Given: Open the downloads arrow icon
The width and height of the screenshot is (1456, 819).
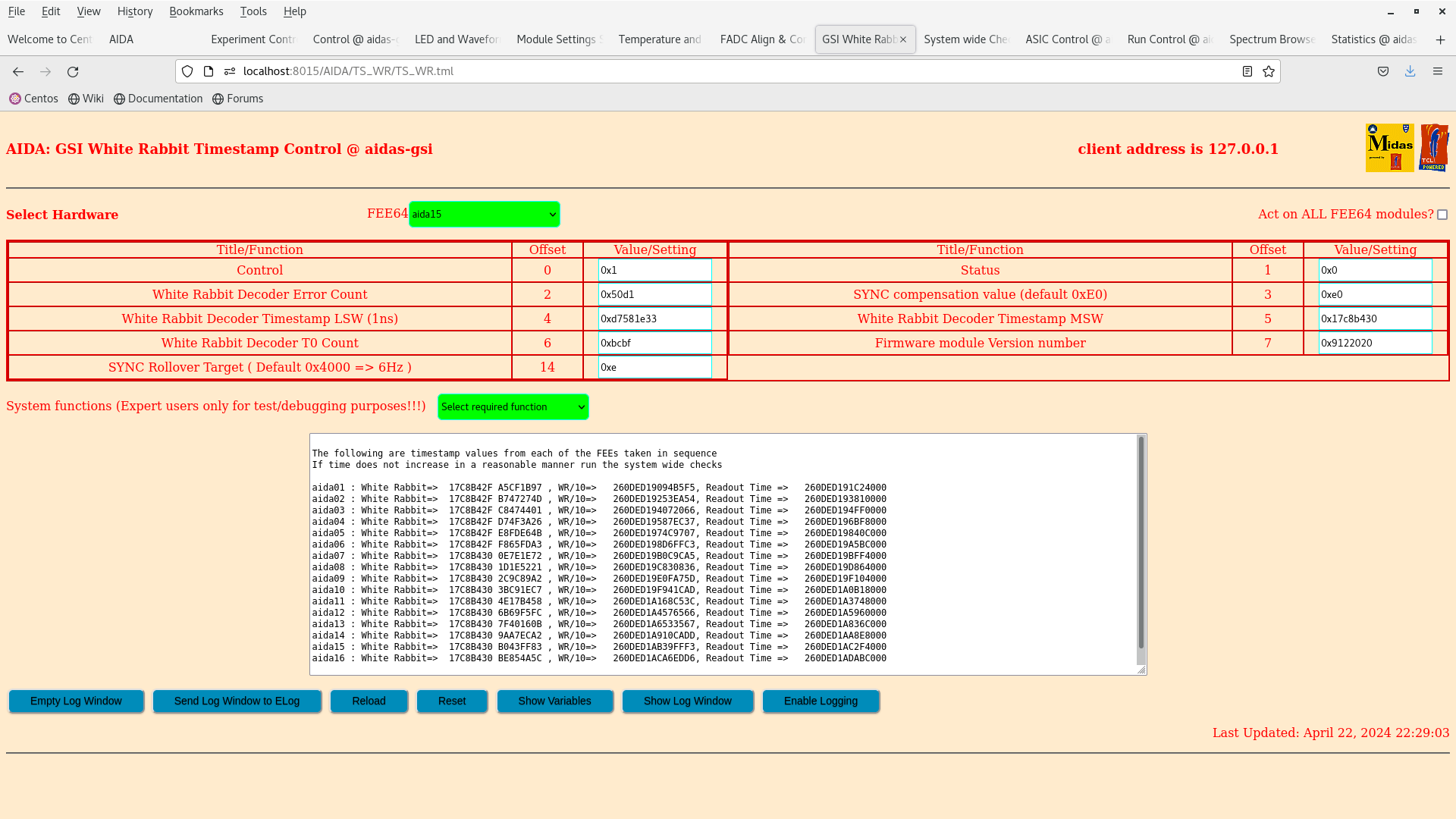Looking at the screenshot, I should tap(1410, 71).
